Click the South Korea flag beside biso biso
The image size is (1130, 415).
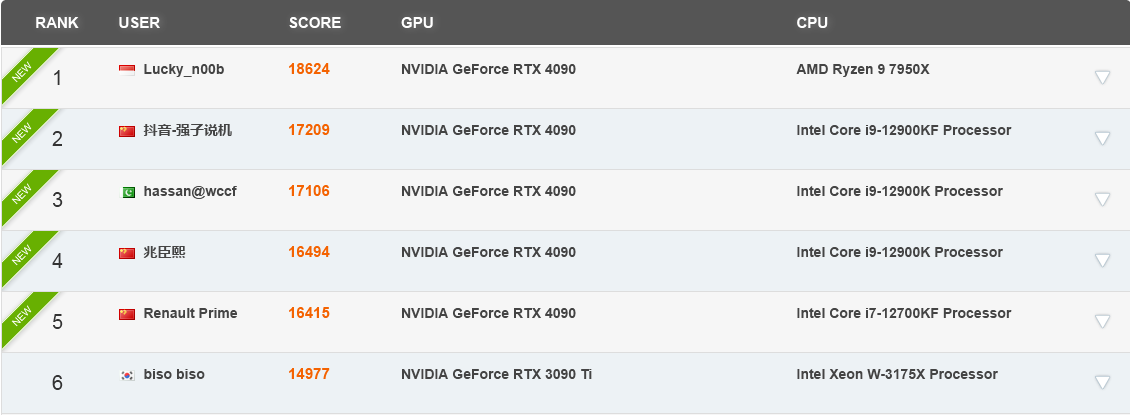(127, 375)
